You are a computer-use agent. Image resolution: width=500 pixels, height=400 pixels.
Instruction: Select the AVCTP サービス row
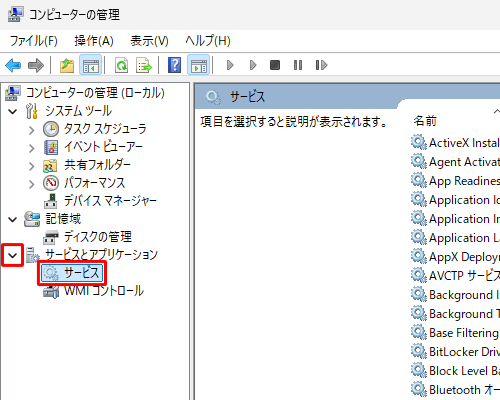click(455, 276)
